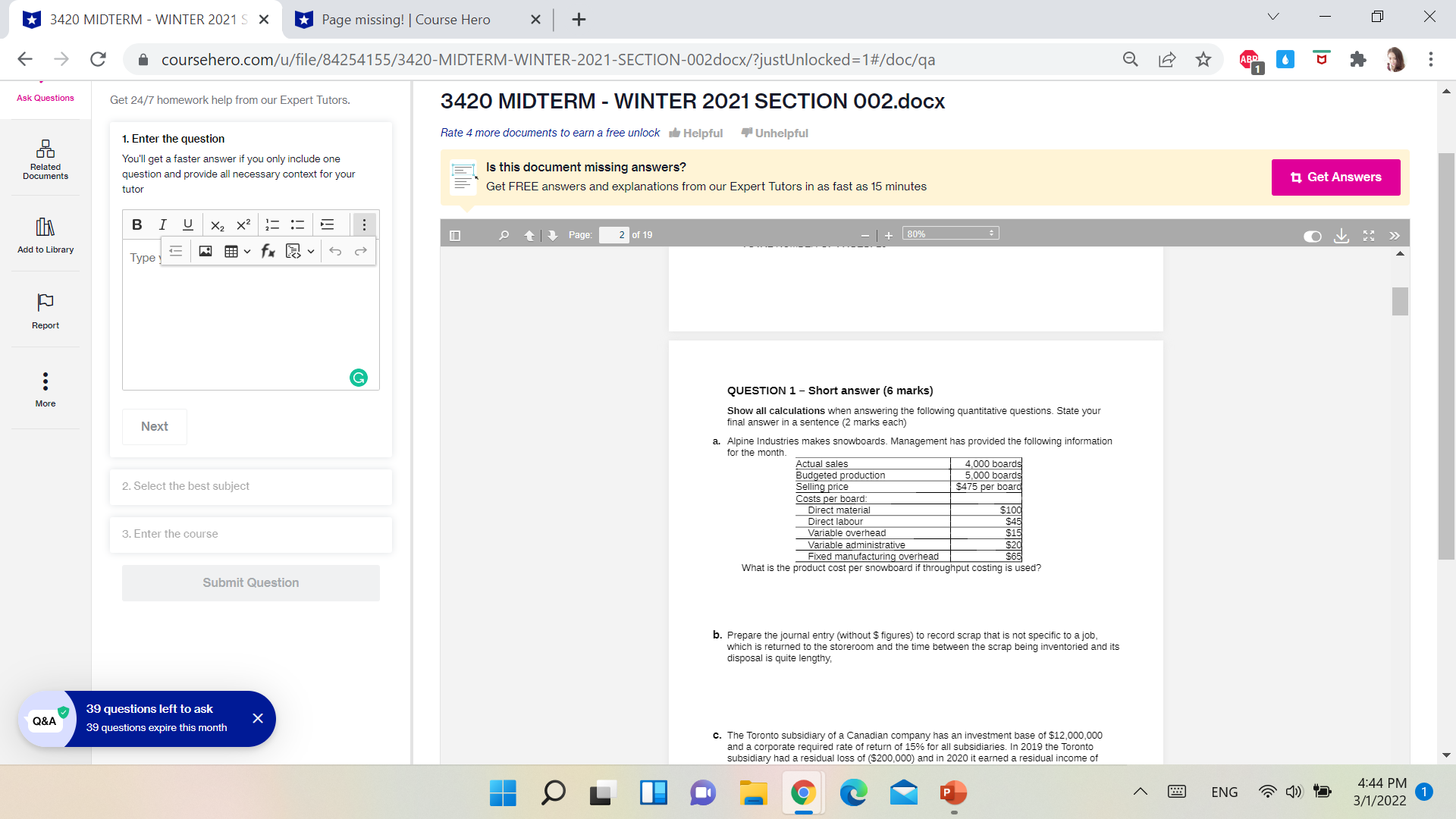Viewport: 1456px width, 819px height.
Task: Apply subscript formatting
Action: coord(218,224)
